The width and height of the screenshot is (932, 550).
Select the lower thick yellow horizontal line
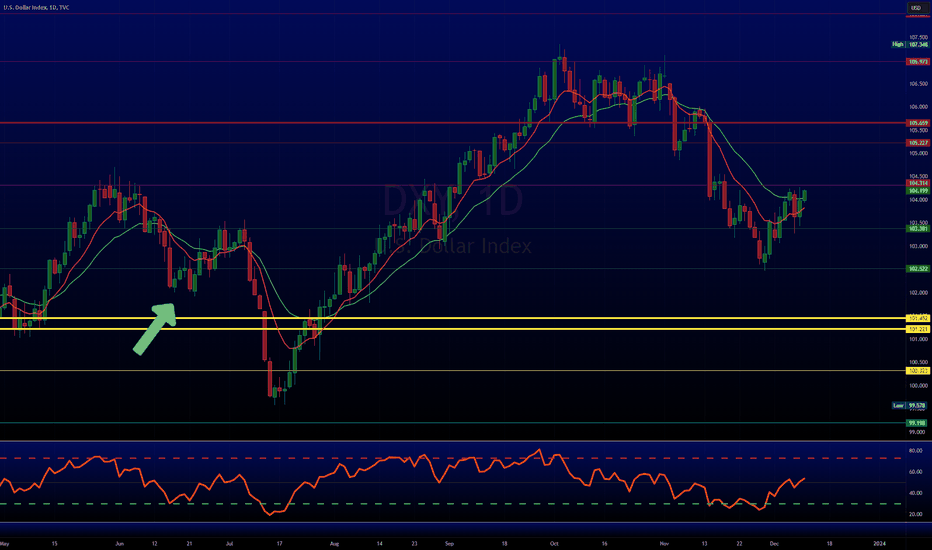[452, 329]
